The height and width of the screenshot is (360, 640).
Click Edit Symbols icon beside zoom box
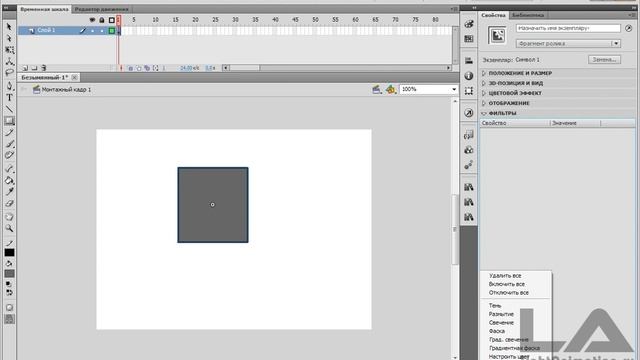click(x=391, y=89)
